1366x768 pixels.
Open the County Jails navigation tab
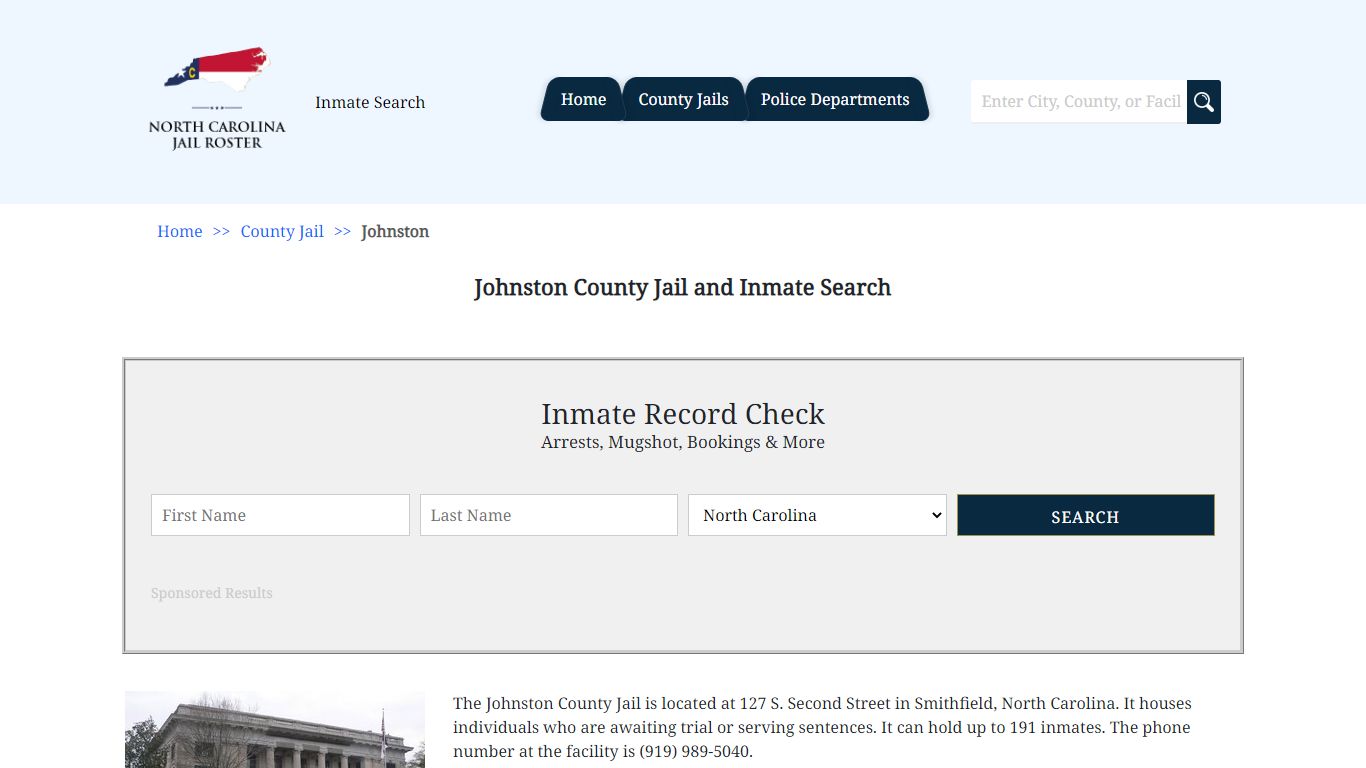point(684,99)
